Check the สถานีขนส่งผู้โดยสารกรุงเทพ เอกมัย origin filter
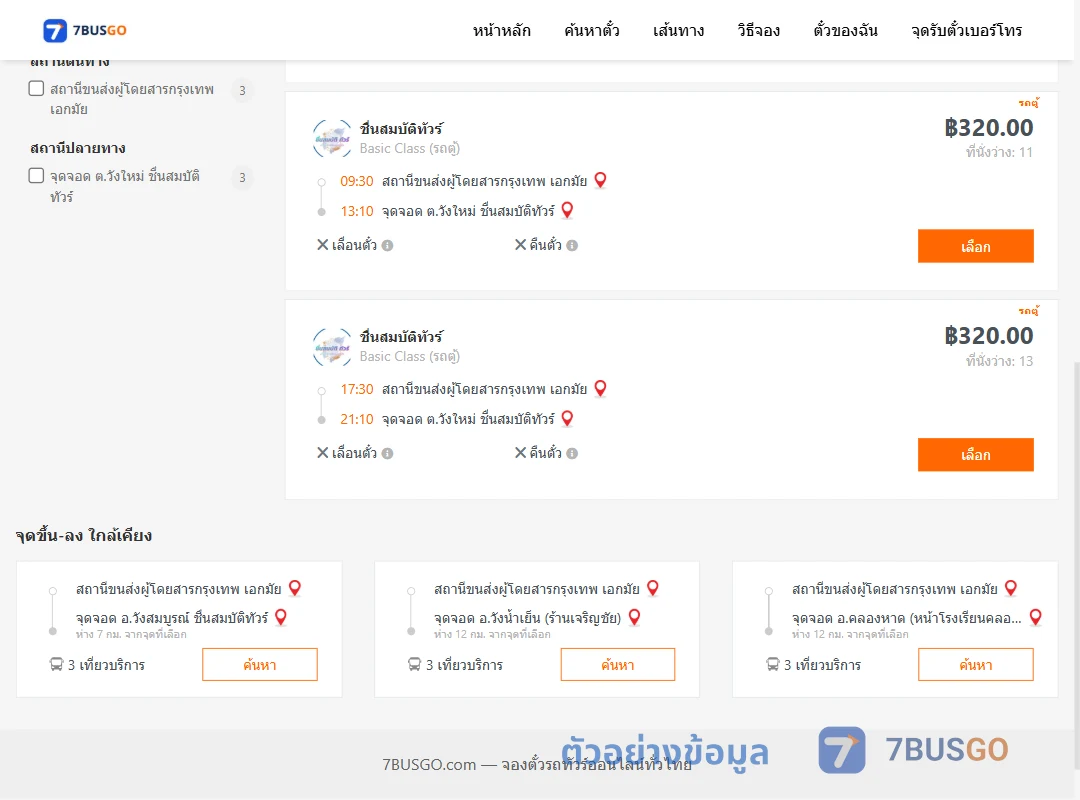Image resolution: width=1080 pixels, height=800 pixels. click(x=37, y=88)
